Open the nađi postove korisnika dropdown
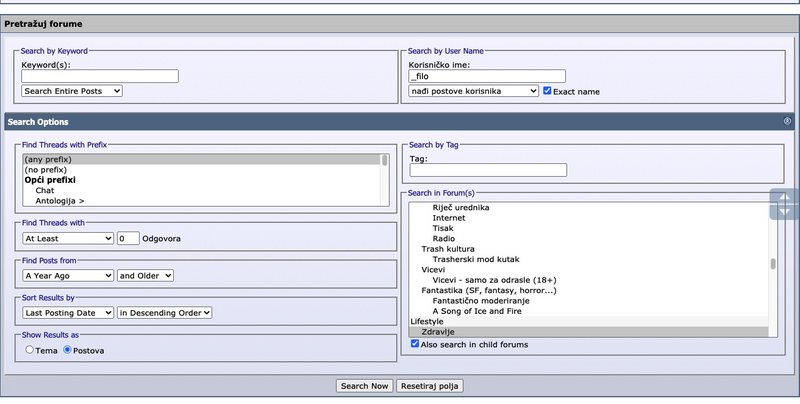Viewport: 800px width, 404px height. (x=473, y=91)
